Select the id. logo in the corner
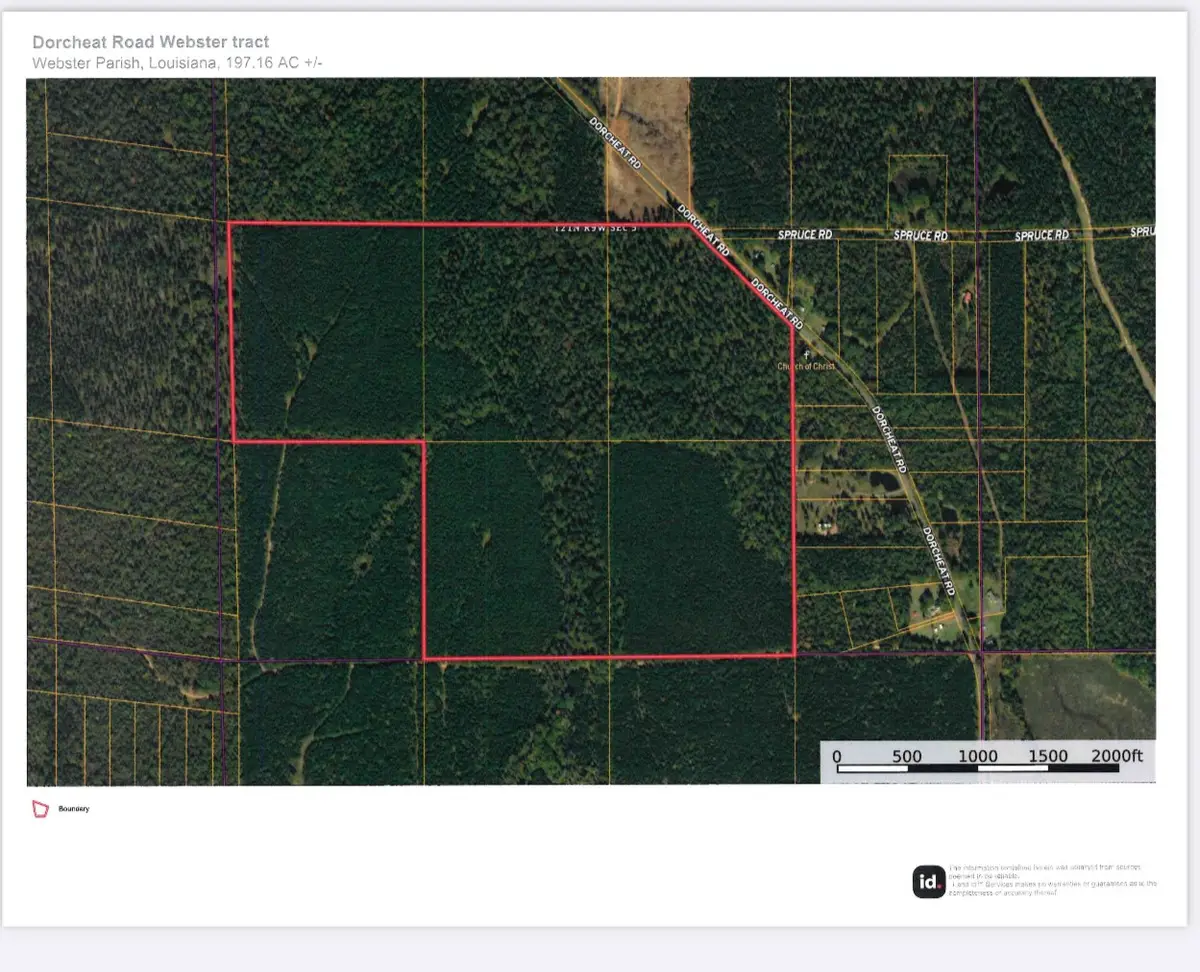Screen dimensions: 1200x972 (x=929, y=881)
